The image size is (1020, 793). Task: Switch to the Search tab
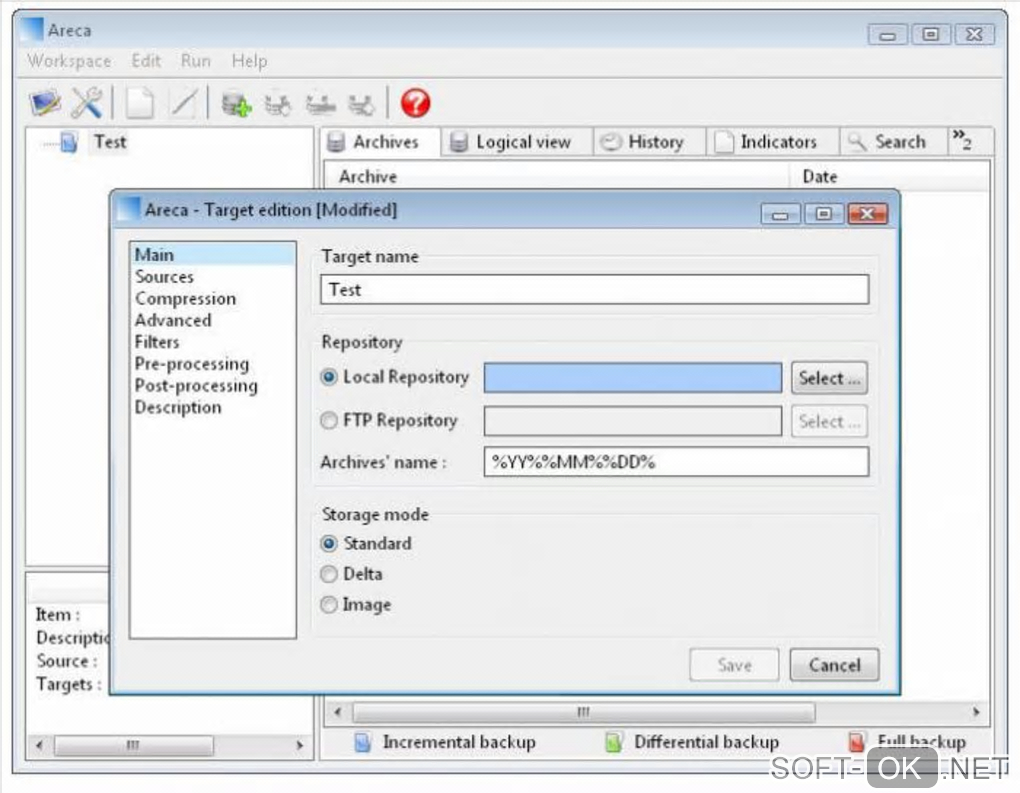892,142
